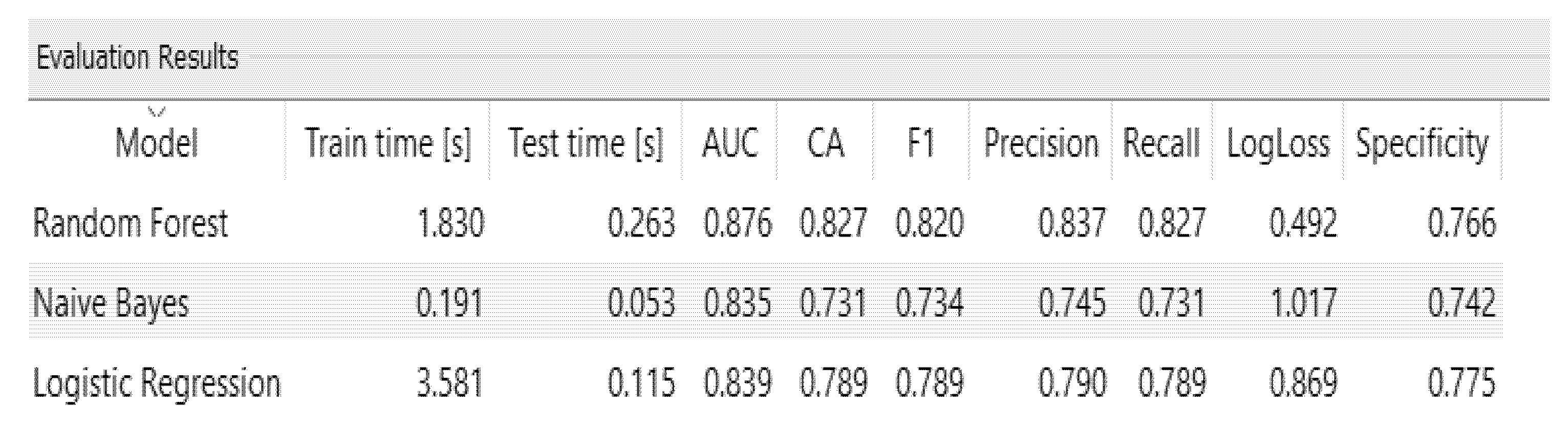
Task: Sort table by Recall header
Action: tap(1162, 144)
